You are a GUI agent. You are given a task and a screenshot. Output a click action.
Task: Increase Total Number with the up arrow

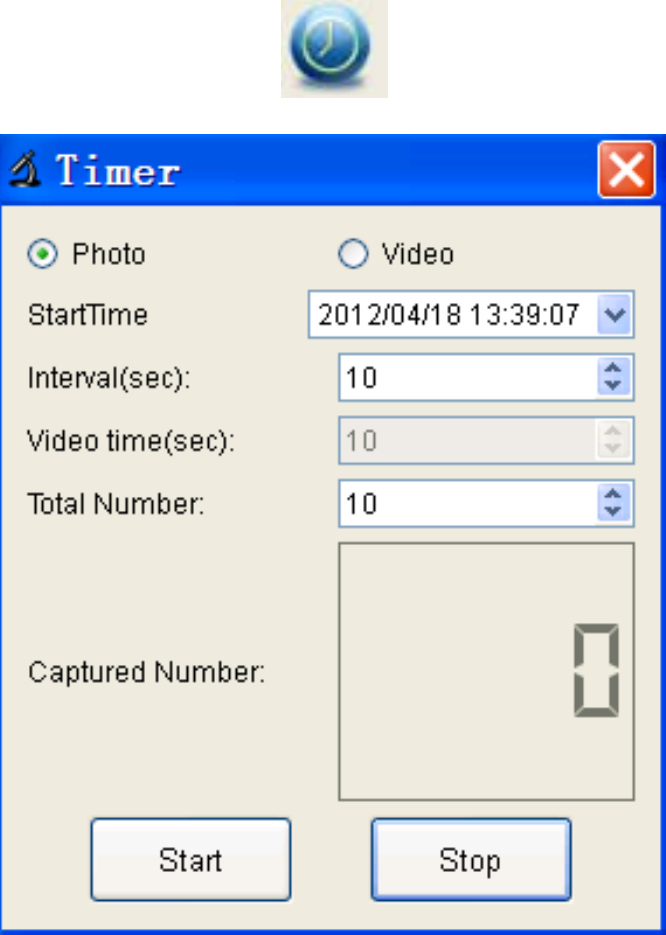614,495
